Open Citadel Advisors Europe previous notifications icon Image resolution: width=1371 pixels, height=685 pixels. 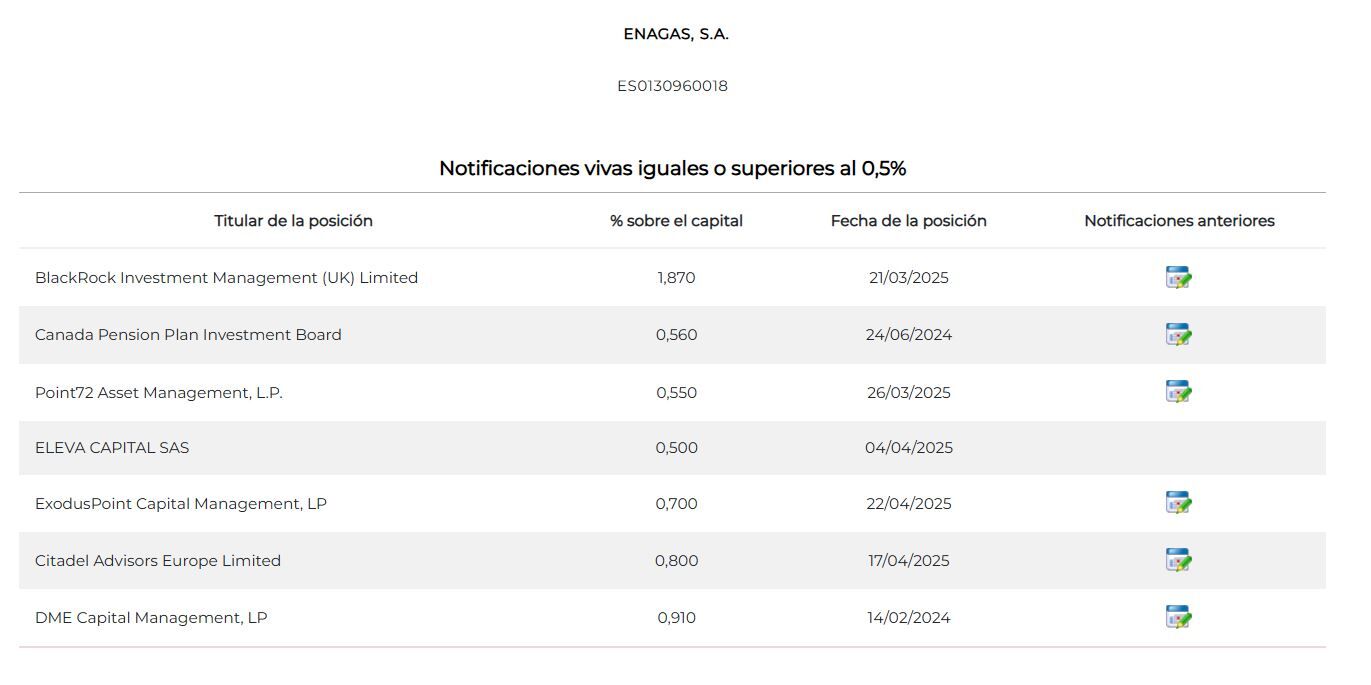point(1179,560)
